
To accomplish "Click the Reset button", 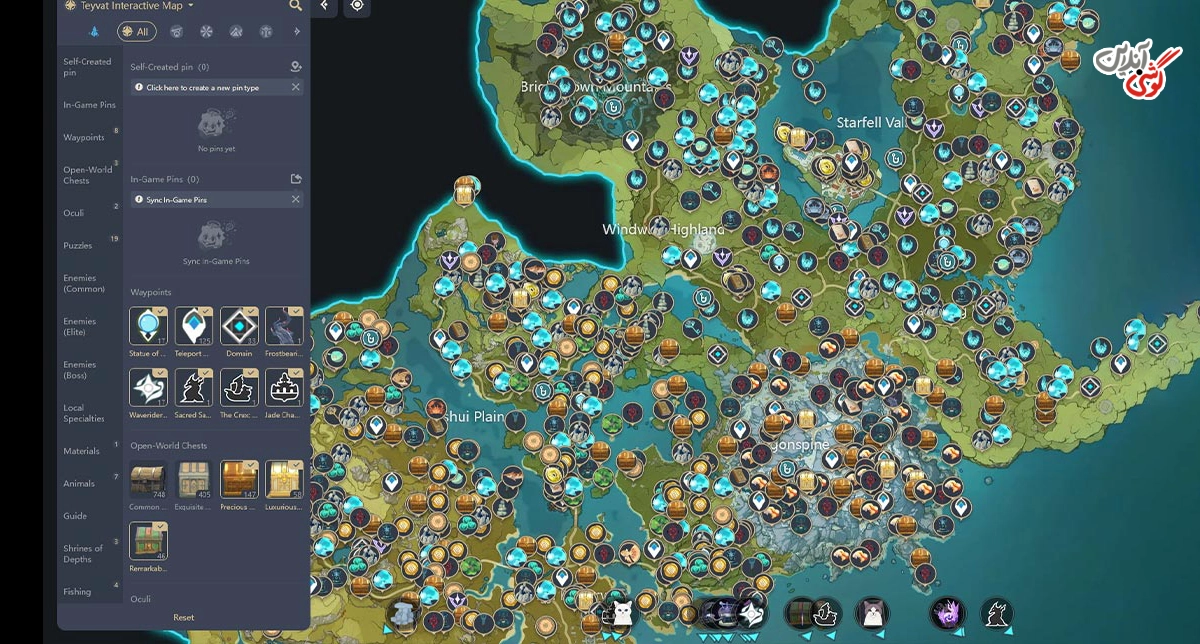I will pos(184,617).
